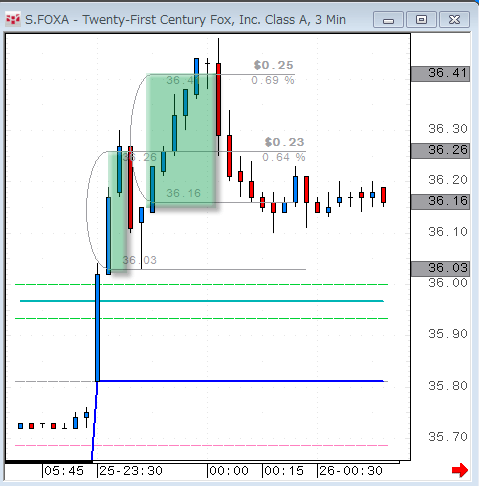Click the 00:00 time axis label
Viewport: 479px width, 486px height.
(229, 471)
